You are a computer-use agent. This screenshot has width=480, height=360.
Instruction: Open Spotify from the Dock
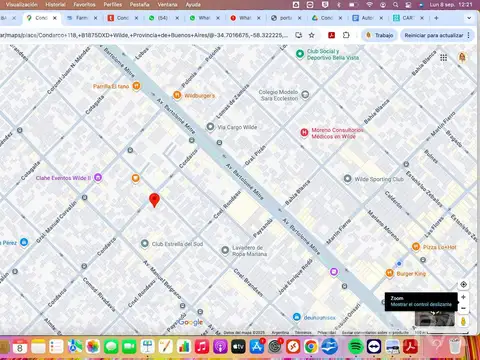point(355,347)
